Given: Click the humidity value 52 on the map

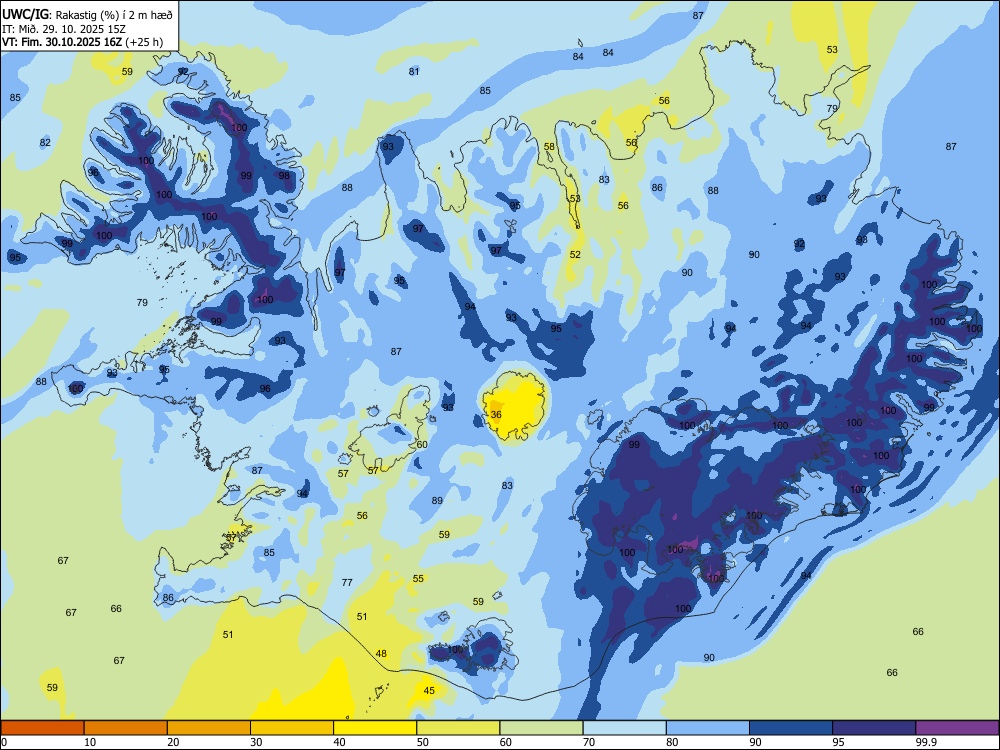Looking at the screenshot, I should 575,254.
